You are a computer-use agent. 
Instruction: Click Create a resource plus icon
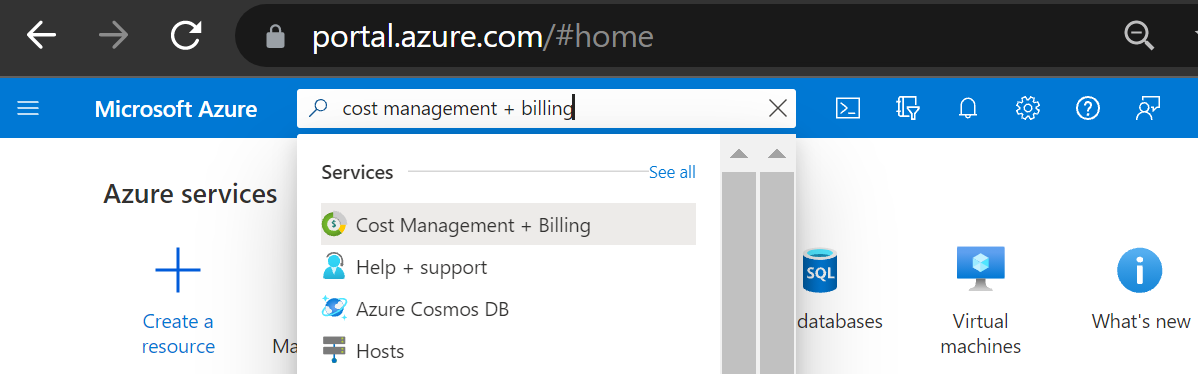point(178,270)
